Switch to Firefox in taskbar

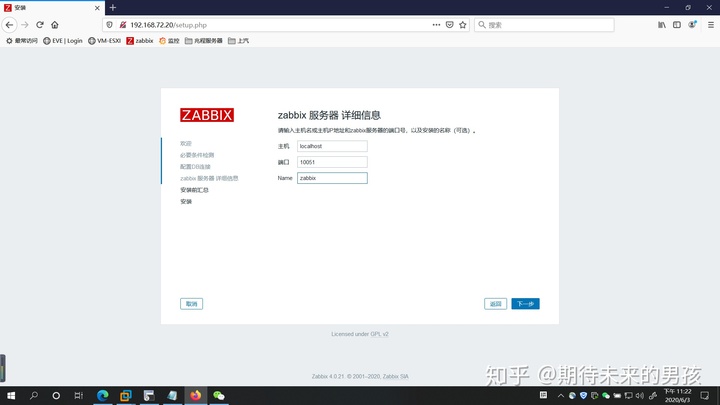click(x=196, y=395)
